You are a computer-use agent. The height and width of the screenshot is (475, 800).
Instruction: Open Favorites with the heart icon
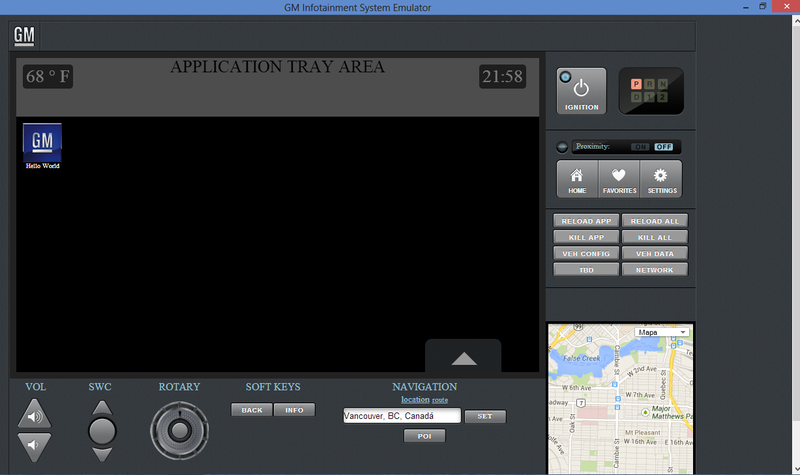click(x=618, y=178)
